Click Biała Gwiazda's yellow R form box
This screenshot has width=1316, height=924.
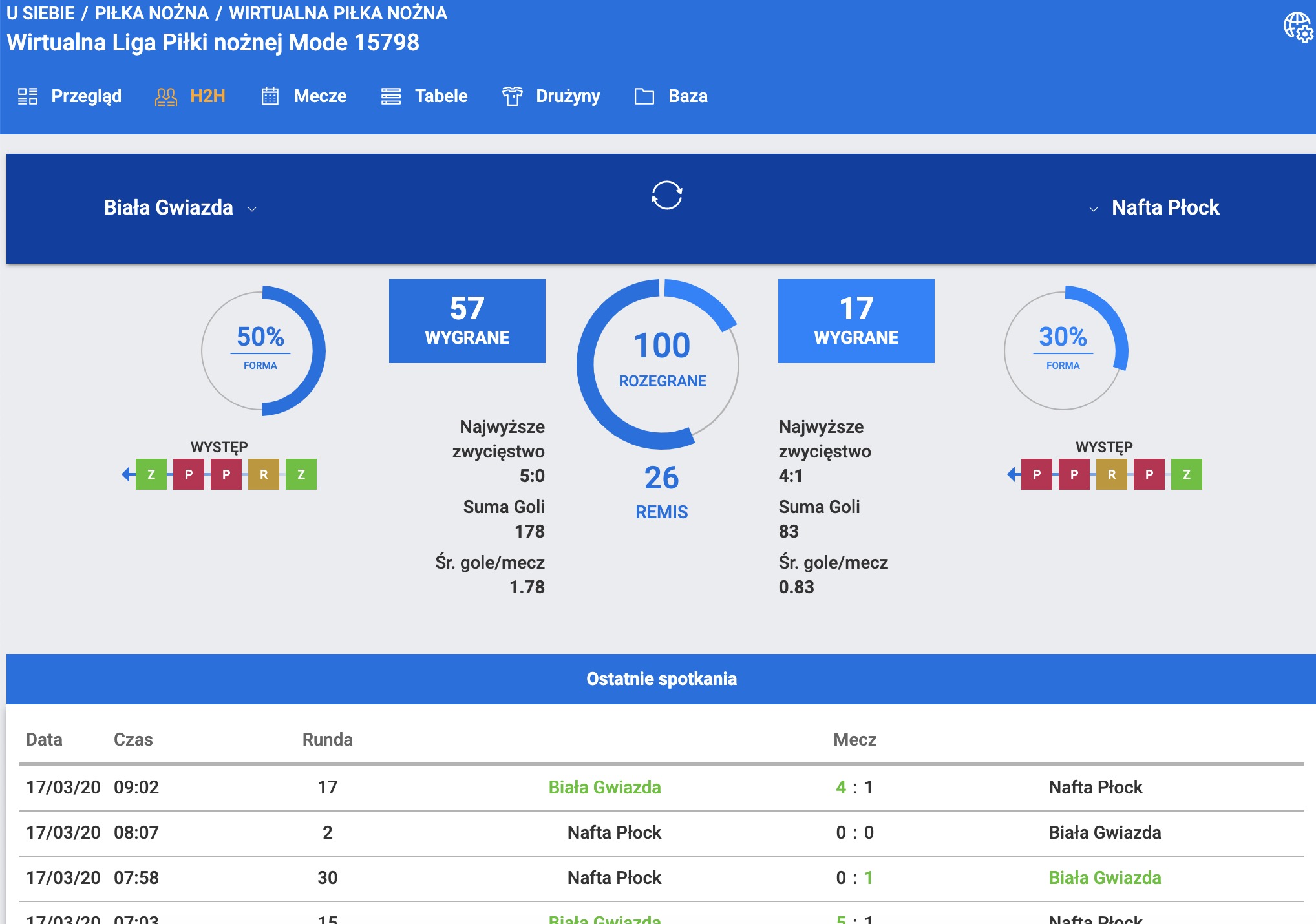click(x=264, y=474)
